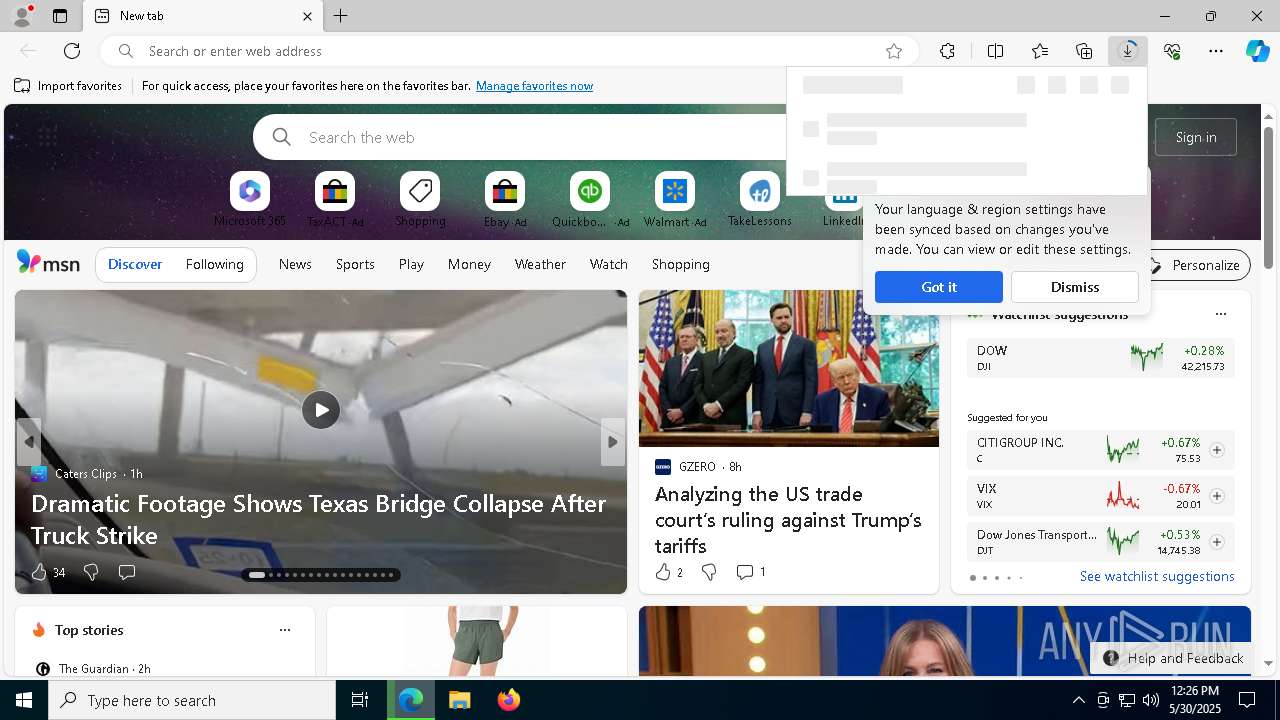Open the DOW stock row
Viewport: 1280px width, 720px height.
(x=1101, y=358)
